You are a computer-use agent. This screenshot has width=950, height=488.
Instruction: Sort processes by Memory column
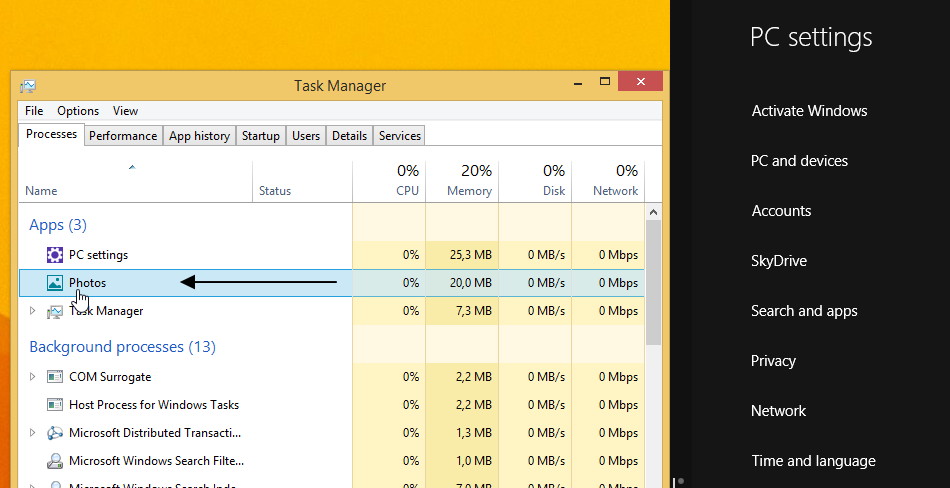(462, 181)
